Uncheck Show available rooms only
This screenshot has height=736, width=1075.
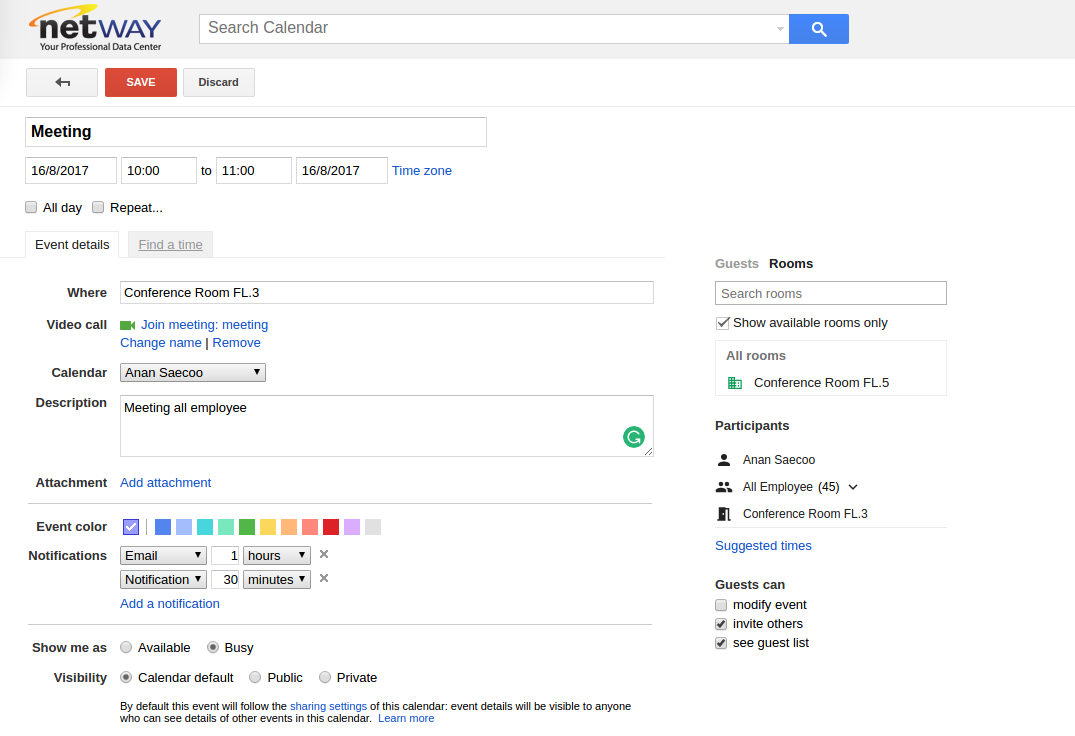723,323
